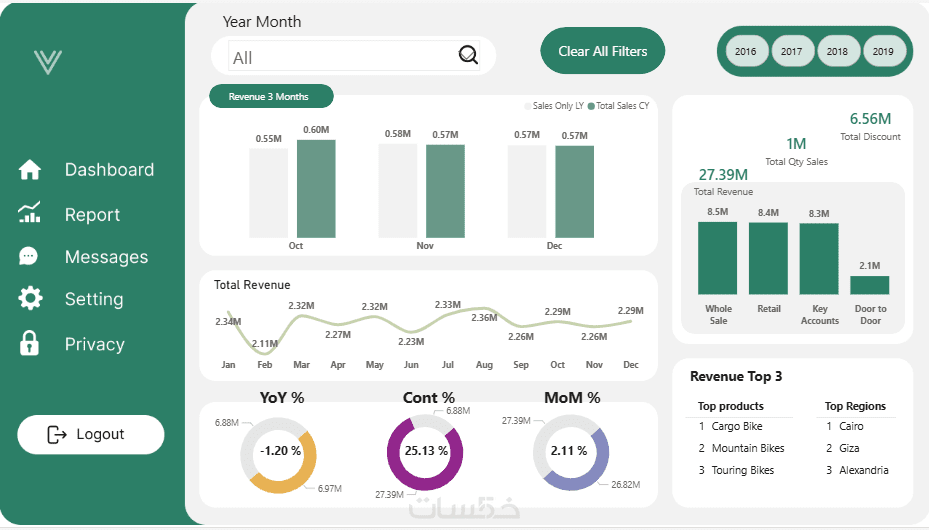Click the 6.56M Total Discount value

click(x=870, y=118)
